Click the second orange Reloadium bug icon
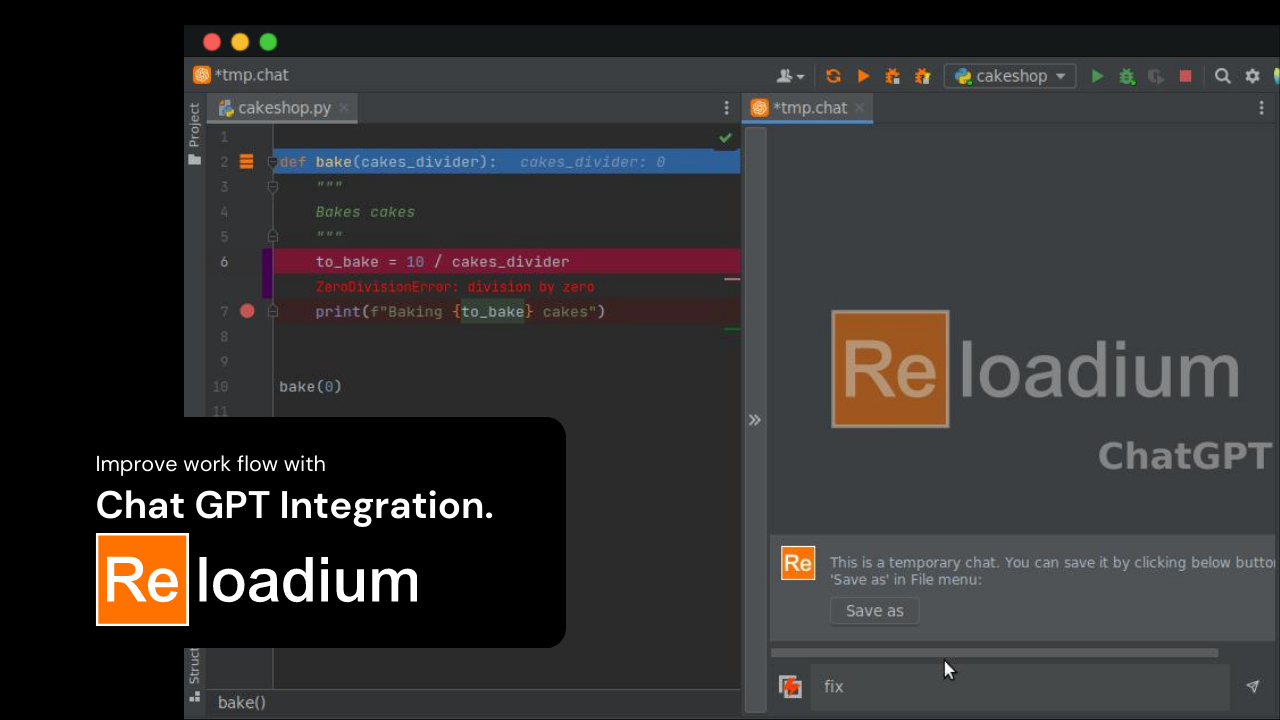The image size is (1280, 720). [923, 76]
